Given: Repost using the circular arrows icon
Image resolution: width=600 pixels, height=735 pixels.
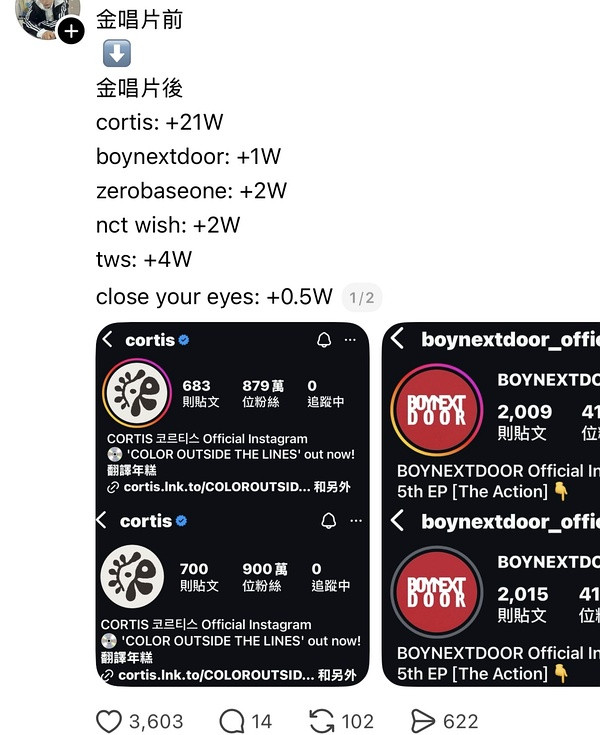Looking at the screenshot, I should (x=322, y=721).
